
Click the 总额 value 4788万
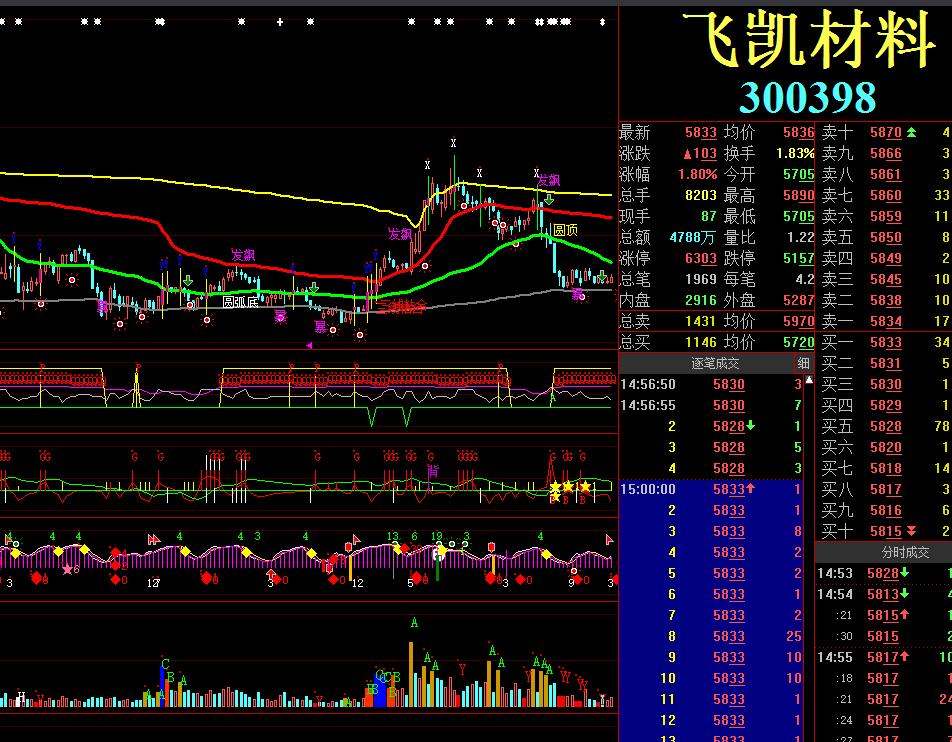point(693,237)
